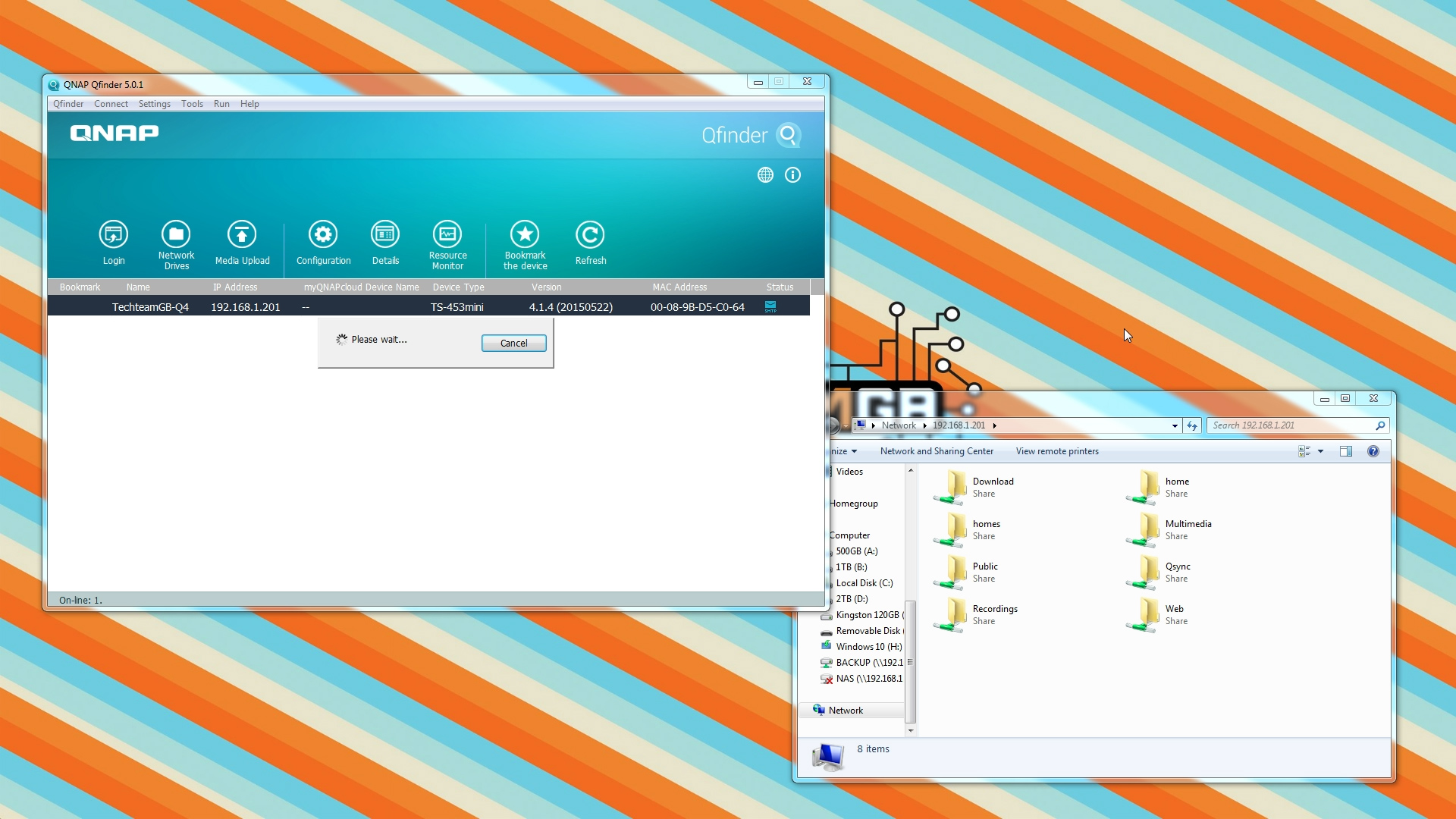Click Network and Sharing Center
The image size is (1456, 819).
coord(937,451)
